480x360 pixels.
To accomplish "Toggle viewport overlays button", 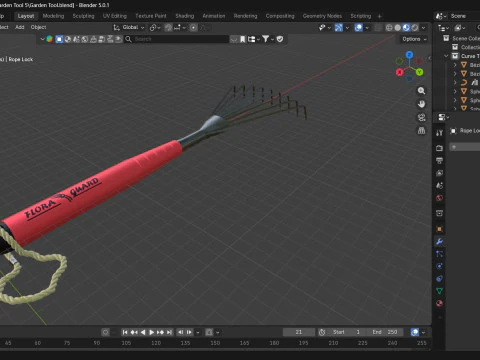I will tap(359, 28).
